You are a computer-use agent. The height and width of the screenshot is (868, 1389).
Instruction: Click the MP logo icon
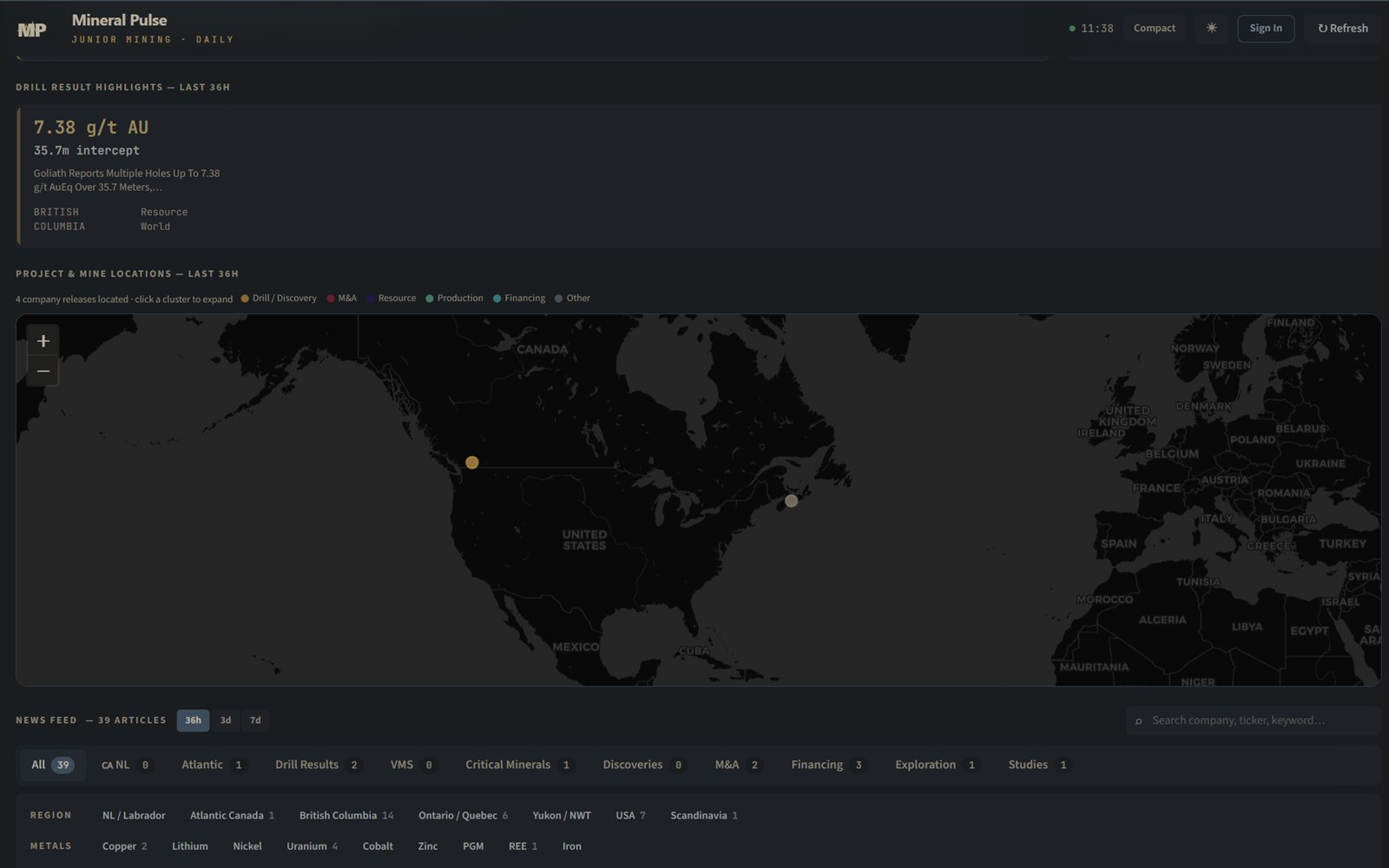coord(32,30)
